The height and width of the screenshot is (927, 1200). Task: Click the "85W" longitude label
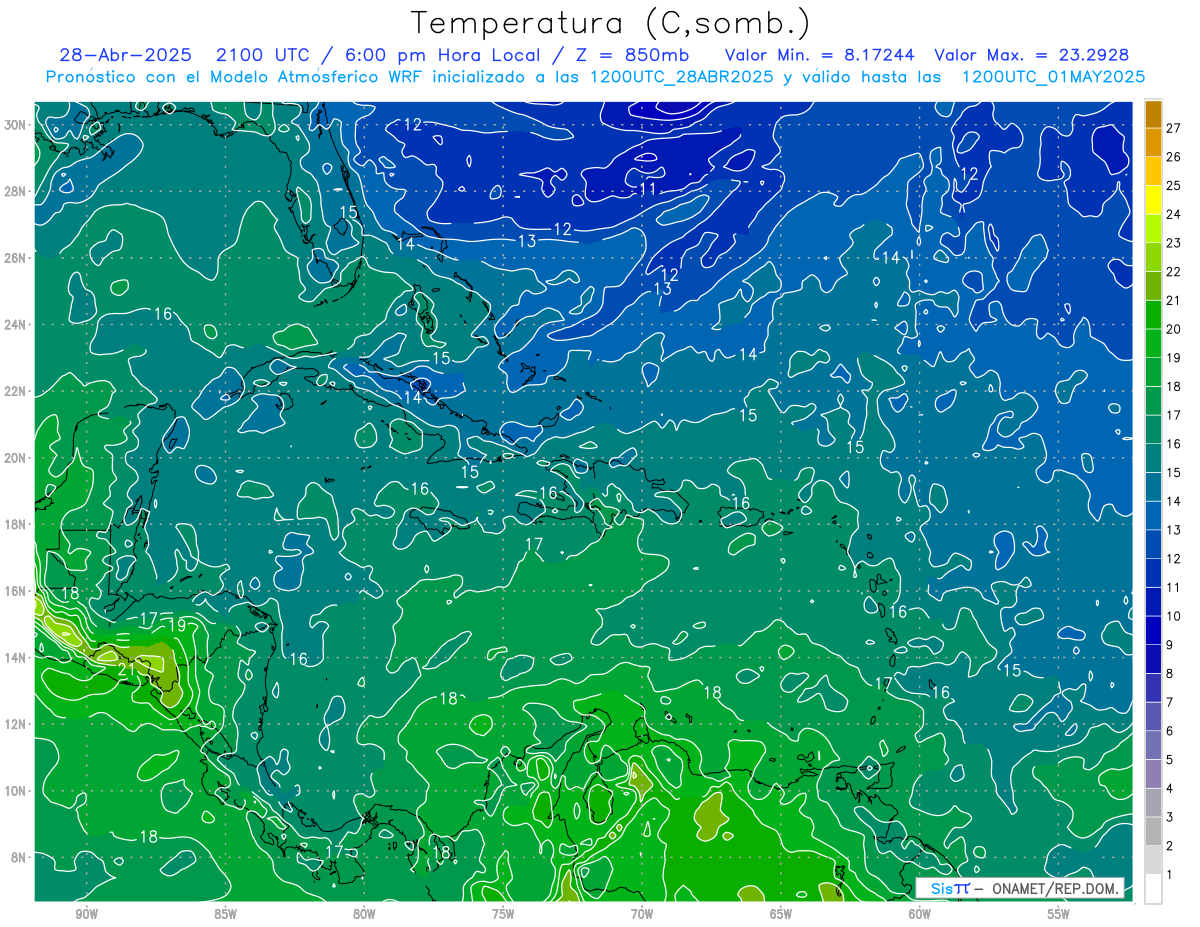225,914
